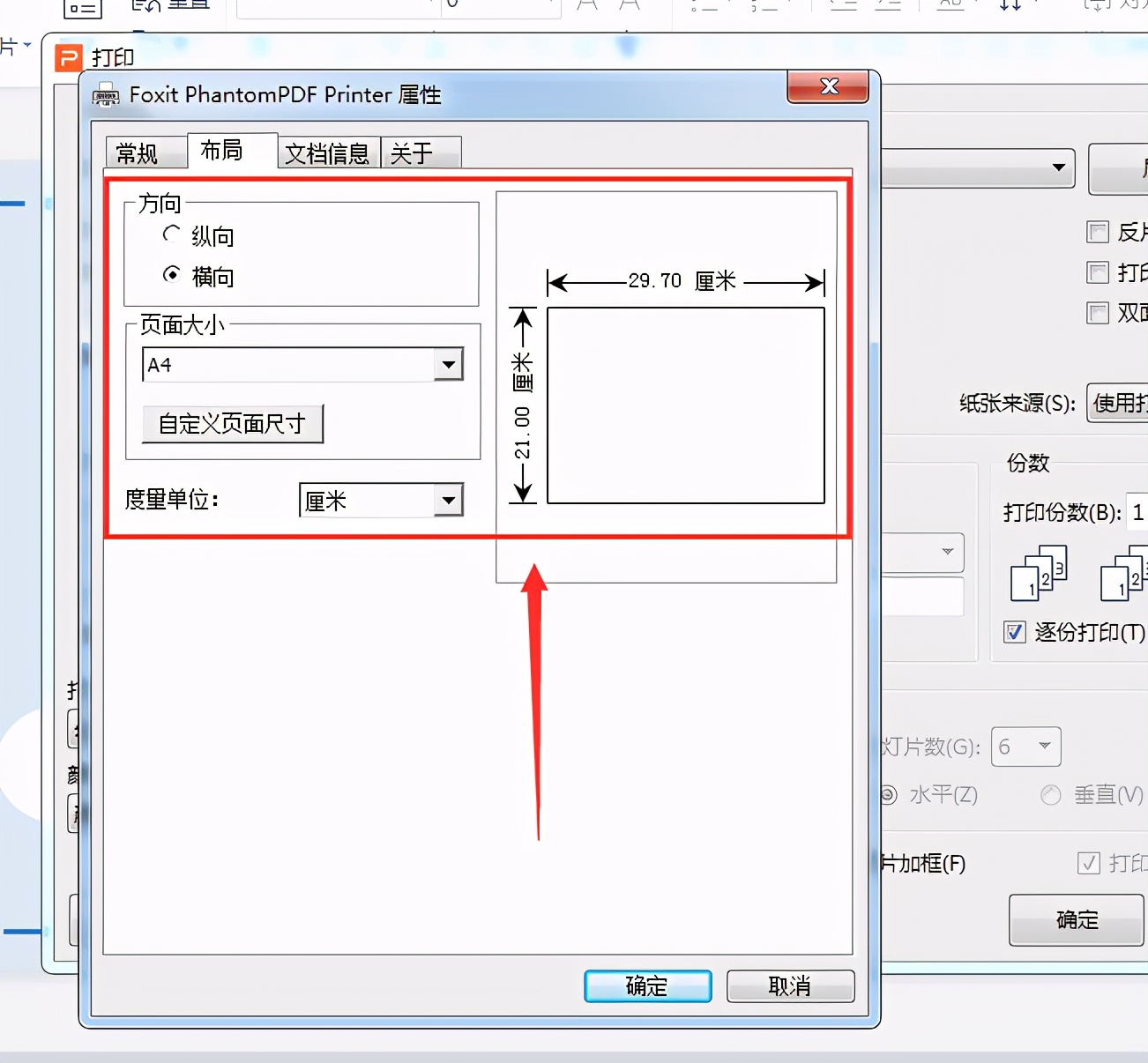Click the printer icon in the properties dialog title
Screen dimensions: 1148x1063
tap(106, 95)
